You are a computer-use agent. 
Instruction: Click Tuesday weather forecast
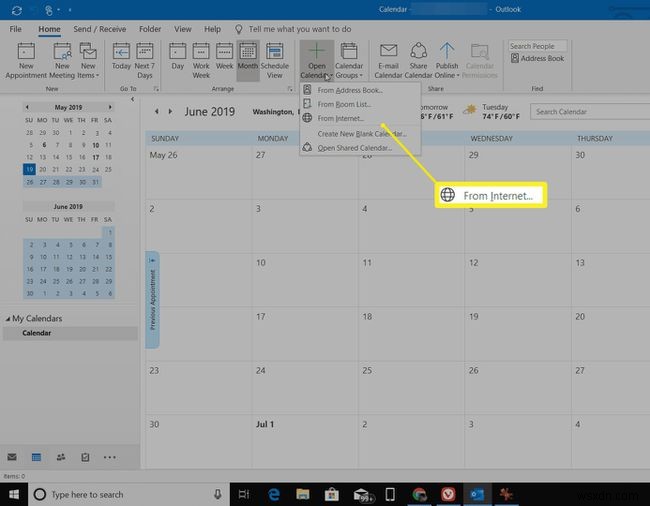pos(492,112)
